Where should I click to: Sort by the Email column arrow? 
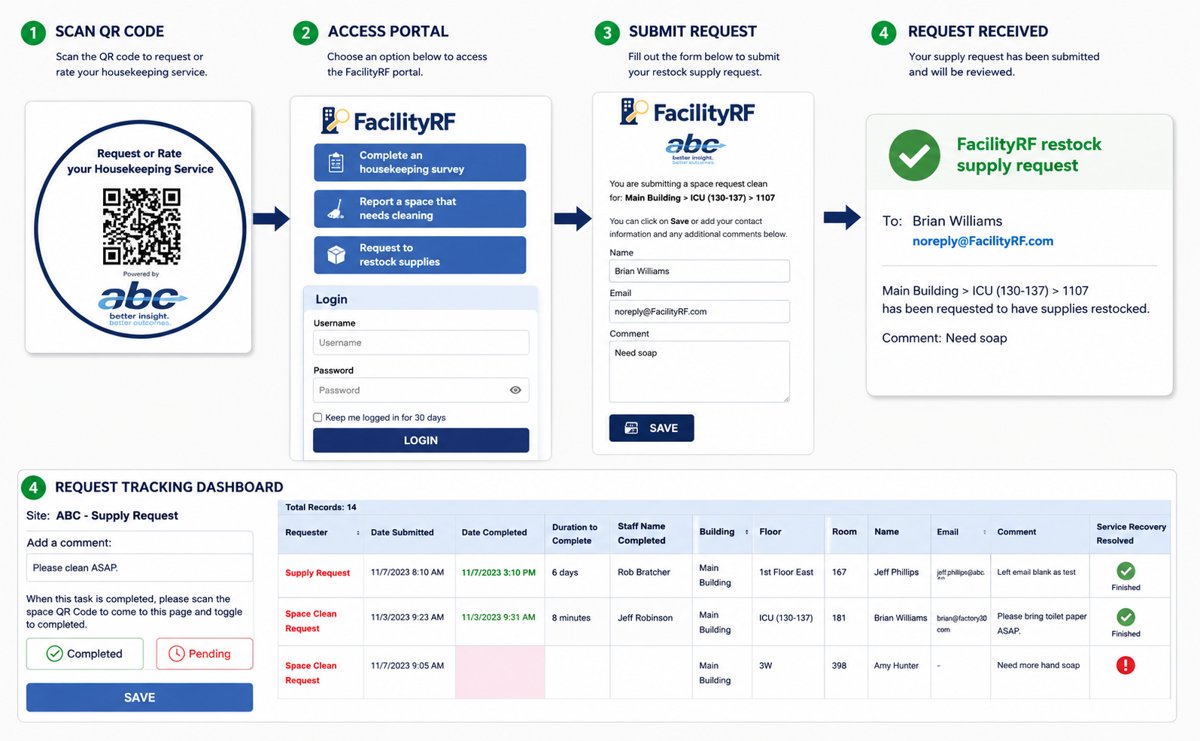[x=985, y=532]
